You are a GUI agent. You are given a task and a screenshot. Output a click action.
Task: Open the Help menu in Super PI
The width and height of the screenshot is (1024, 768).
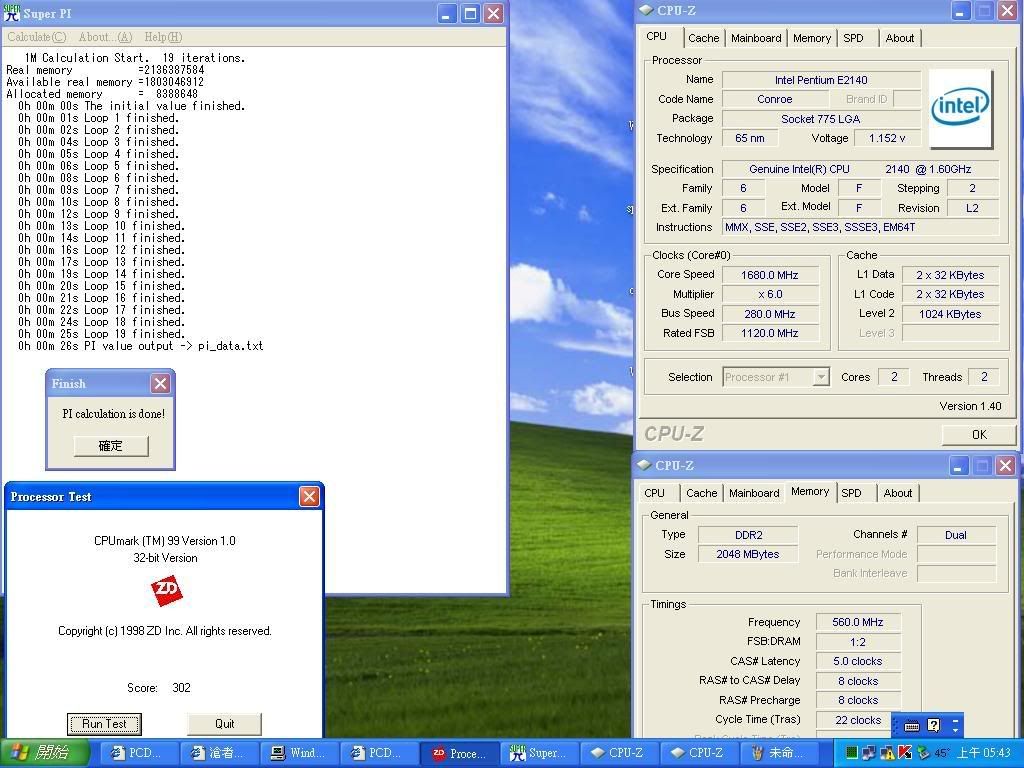pyautogui.click(x=163, y=37)
